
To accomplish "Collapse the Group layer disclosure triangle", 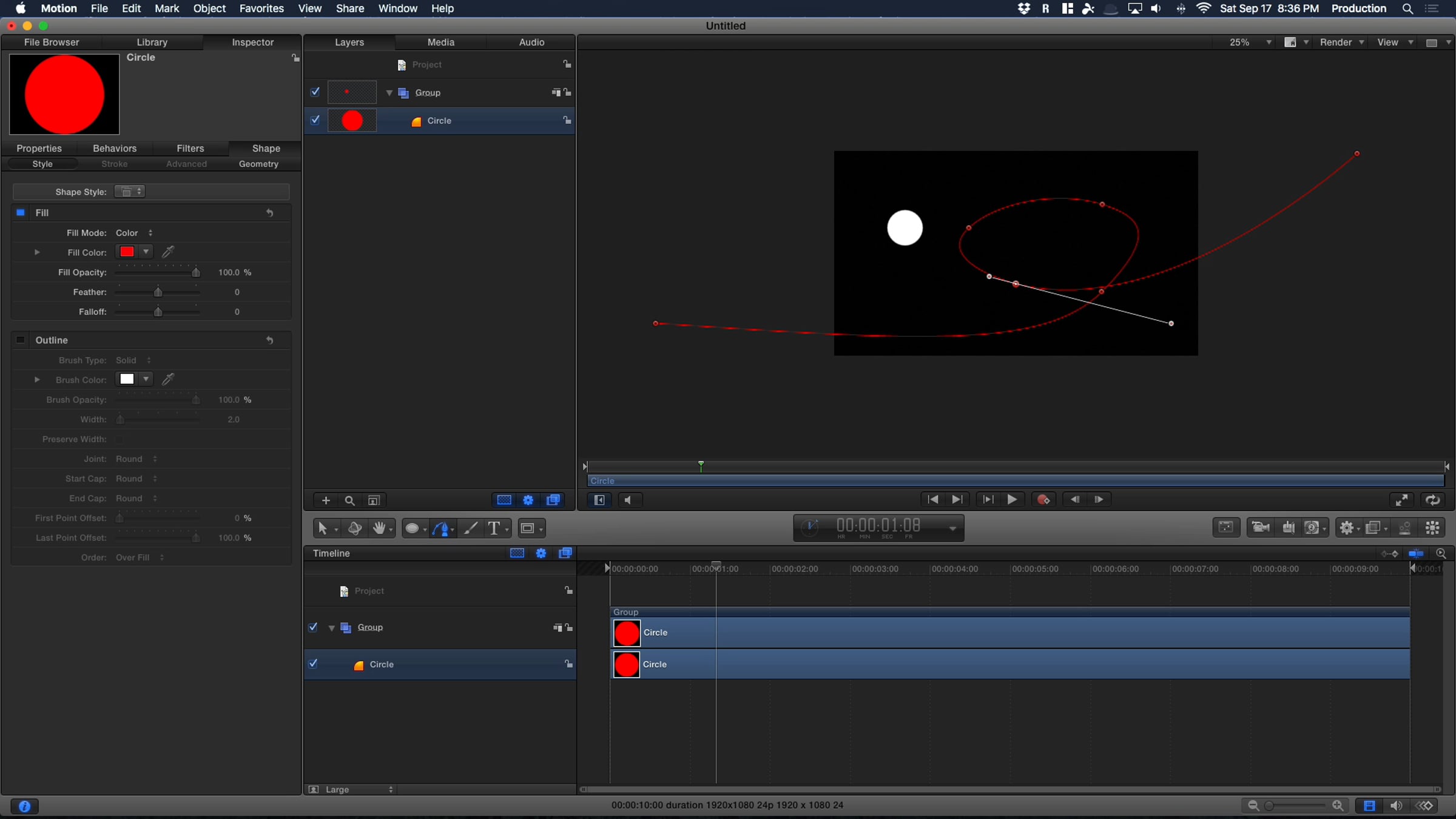I will pos(389,93).
